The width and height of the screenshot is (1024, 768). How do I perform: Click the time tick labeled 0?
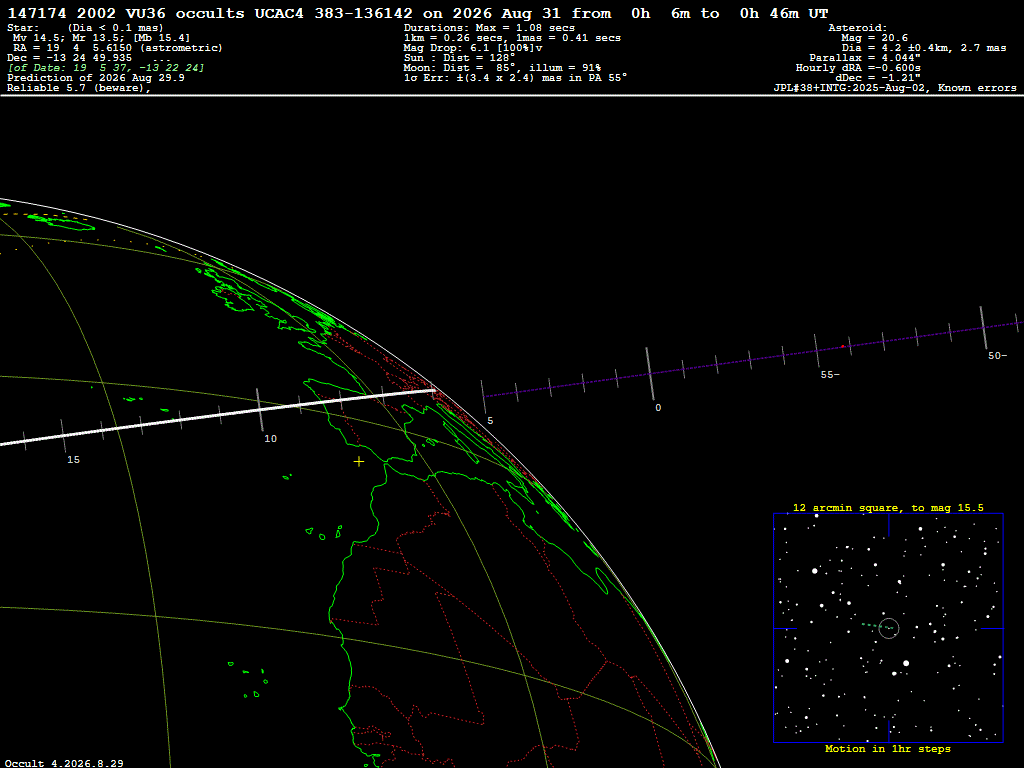[650, 374]
